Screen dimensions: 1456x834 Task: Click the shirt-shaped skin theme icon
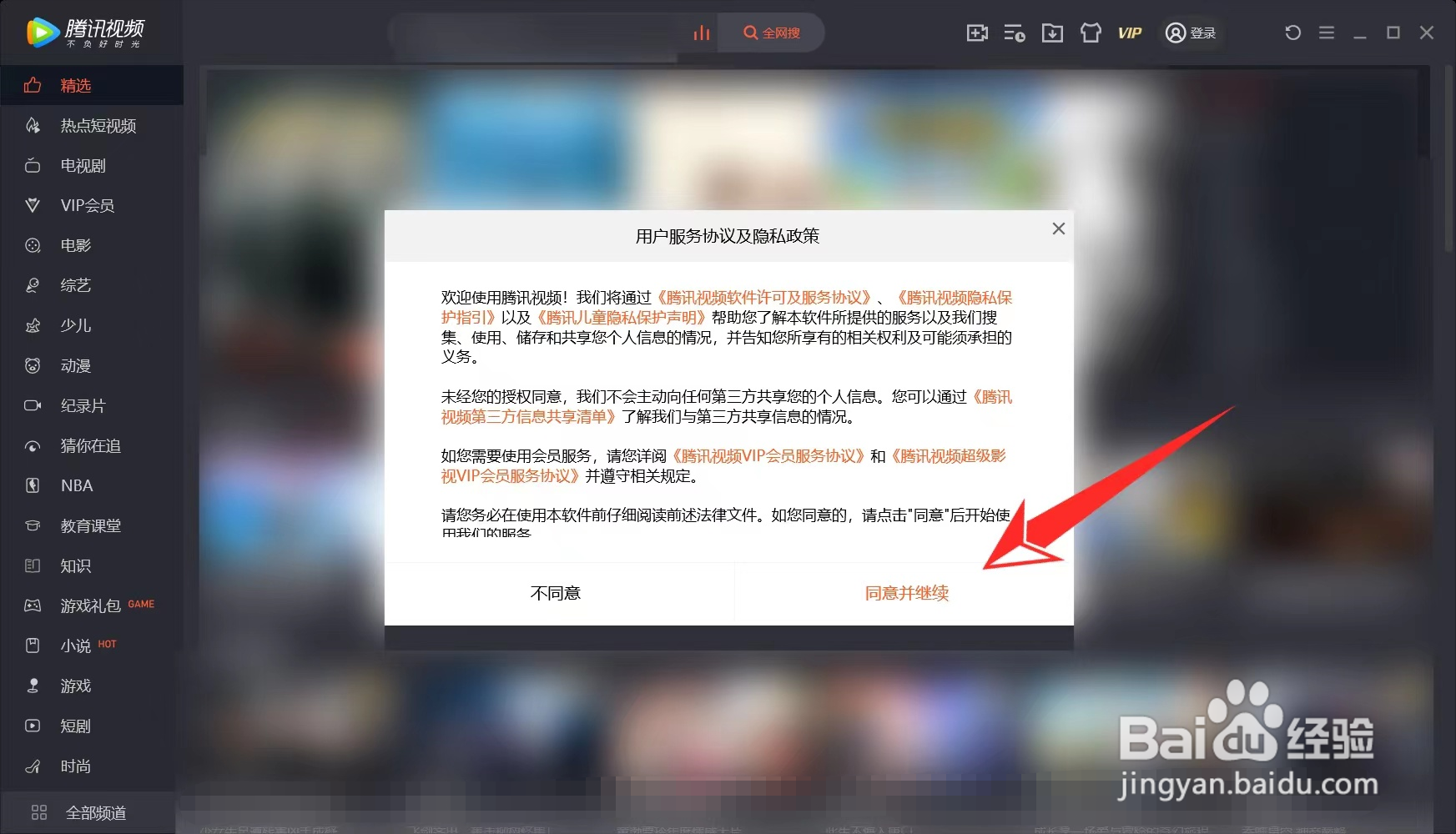[1091, 33]
